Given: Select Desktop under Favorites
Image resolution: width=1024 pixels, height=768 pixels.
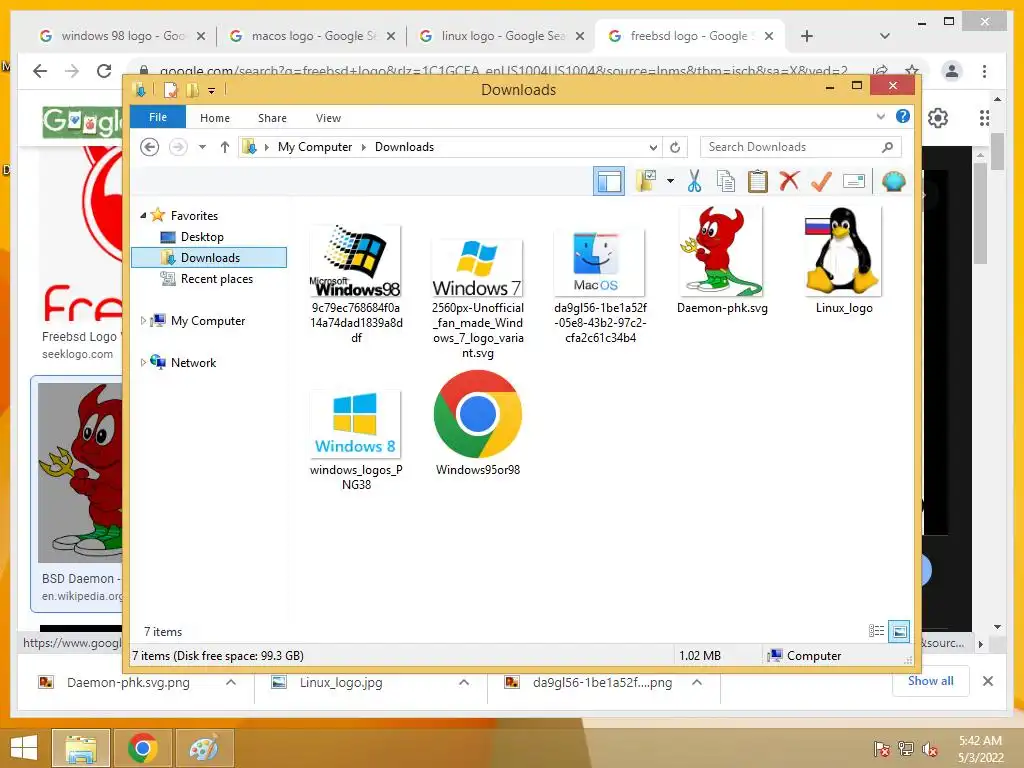Looking at the screenshot, I should coord(202,236).
